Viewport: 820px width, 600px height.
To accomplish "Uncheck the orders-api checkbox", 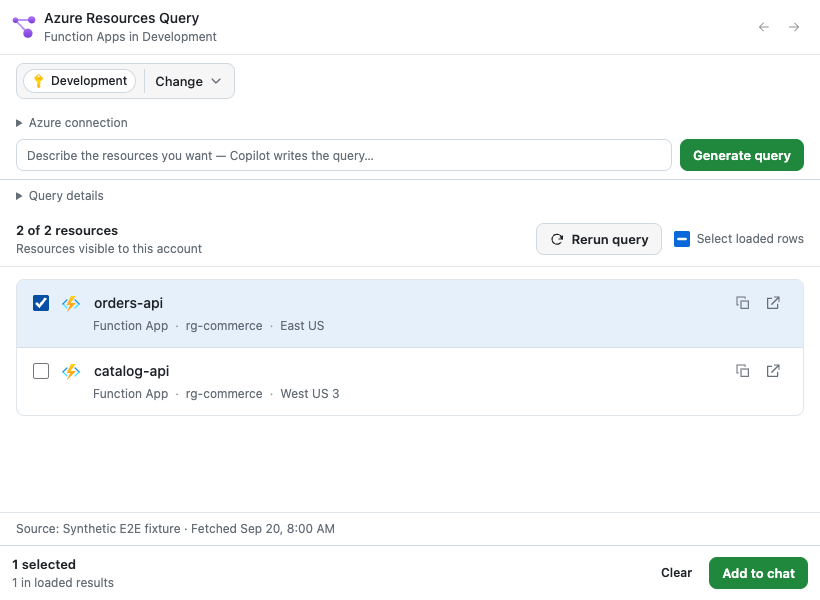I will (41, 303).
